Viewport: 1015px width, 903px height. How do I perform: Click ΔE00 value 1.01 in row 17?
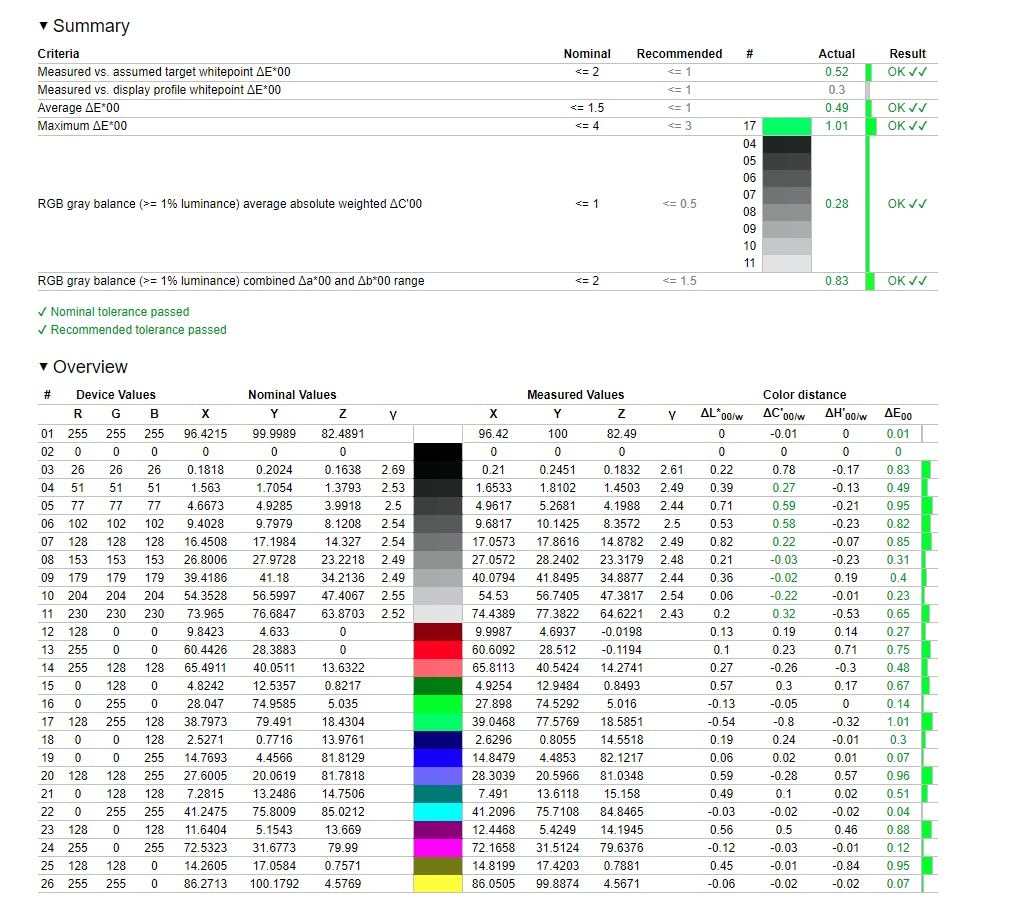[x=898, y=722]
